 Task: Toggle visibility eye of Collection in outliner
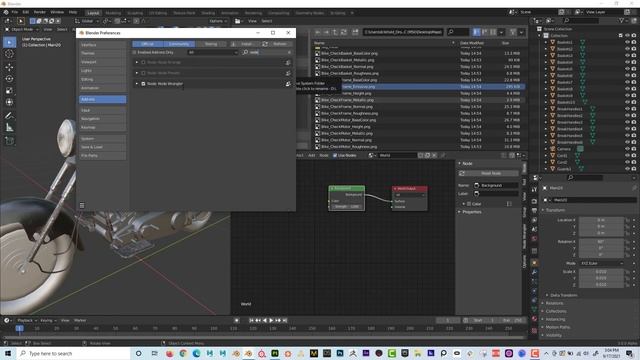(627, 36)
